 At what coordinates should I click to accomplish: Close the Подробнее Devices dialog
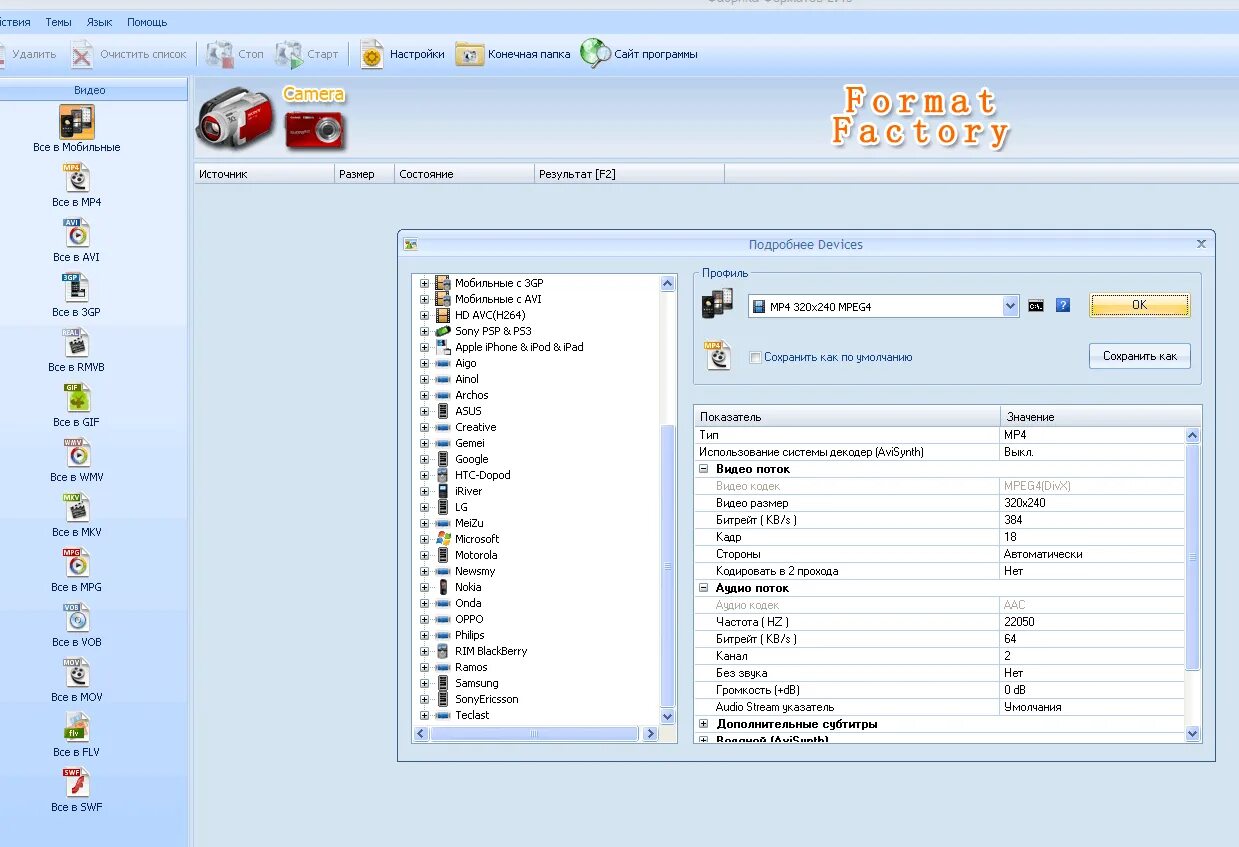point(1202,244)
